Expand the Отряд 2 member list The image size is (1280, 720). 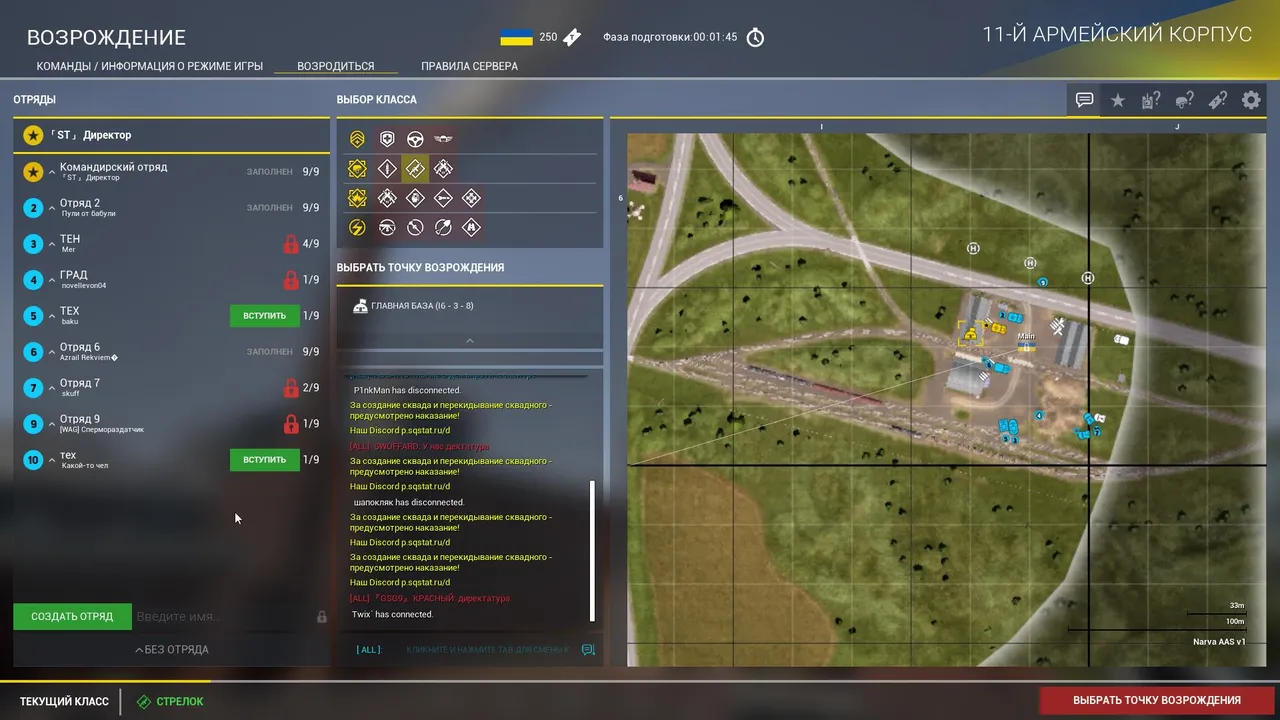(52, 208)
